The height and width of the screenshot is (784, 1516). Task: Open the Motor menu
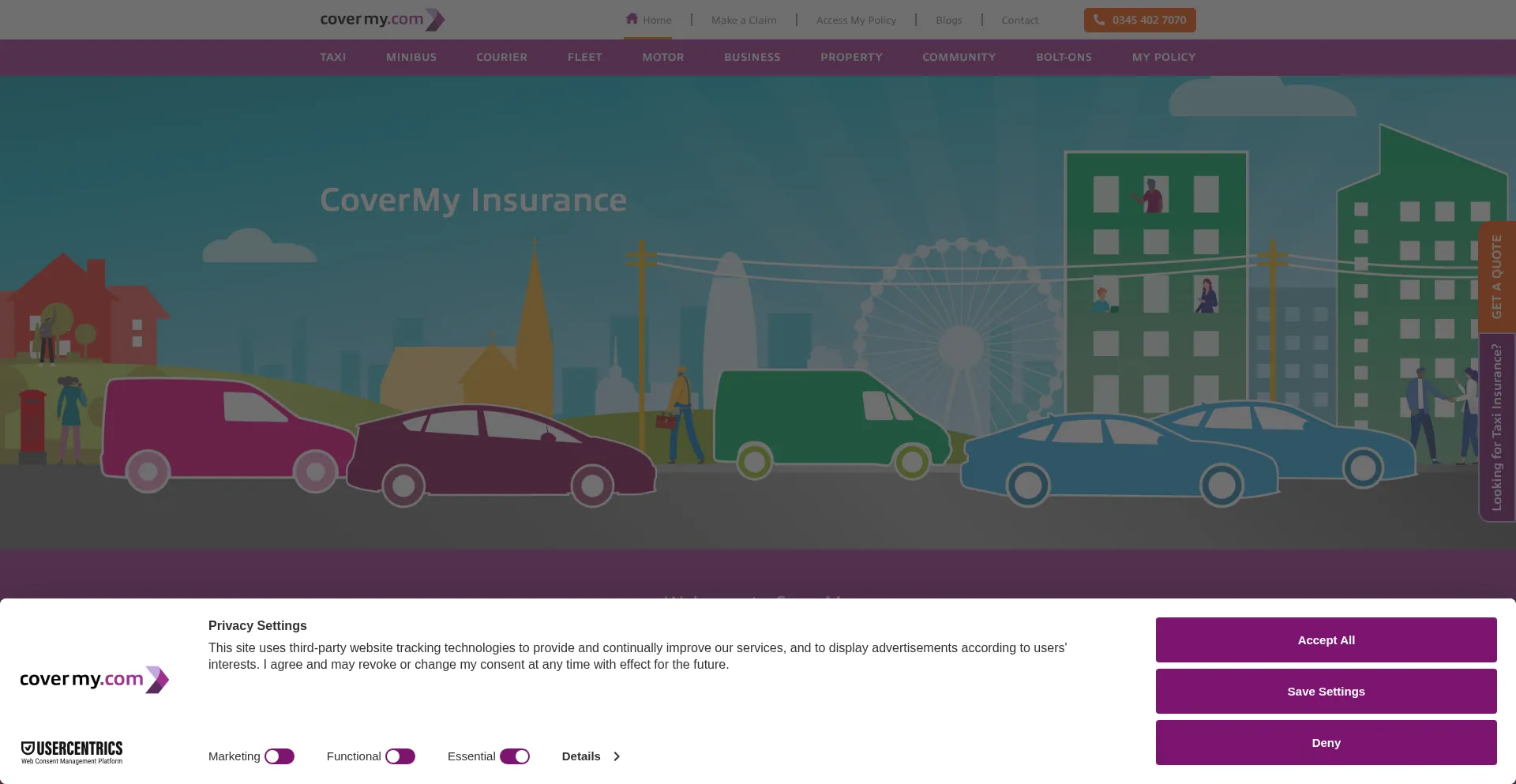click(663, 57)
